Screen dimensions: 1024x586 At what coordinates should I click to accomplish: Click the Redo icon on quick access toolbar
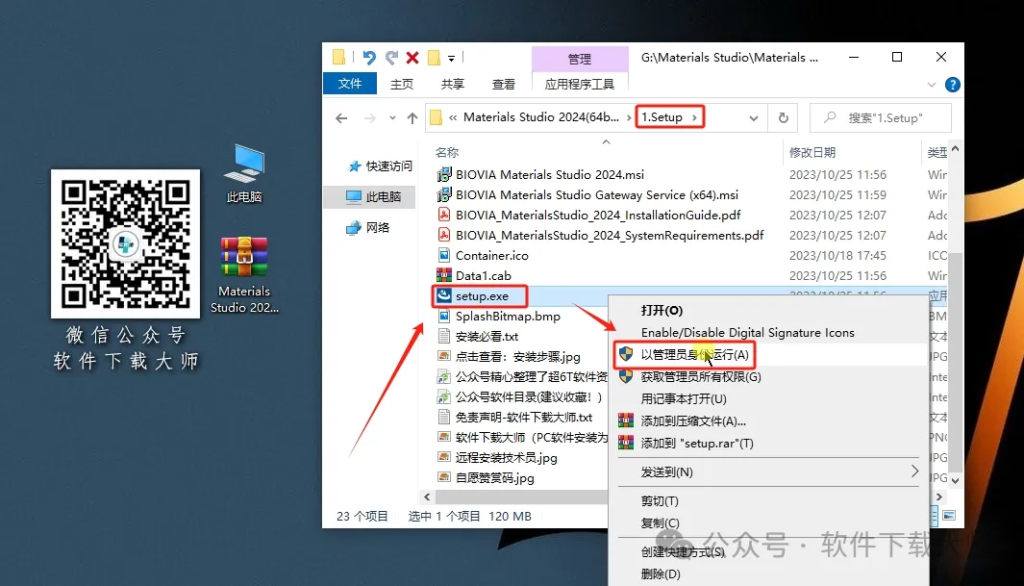pyautogui.click(x=393, y=57)
